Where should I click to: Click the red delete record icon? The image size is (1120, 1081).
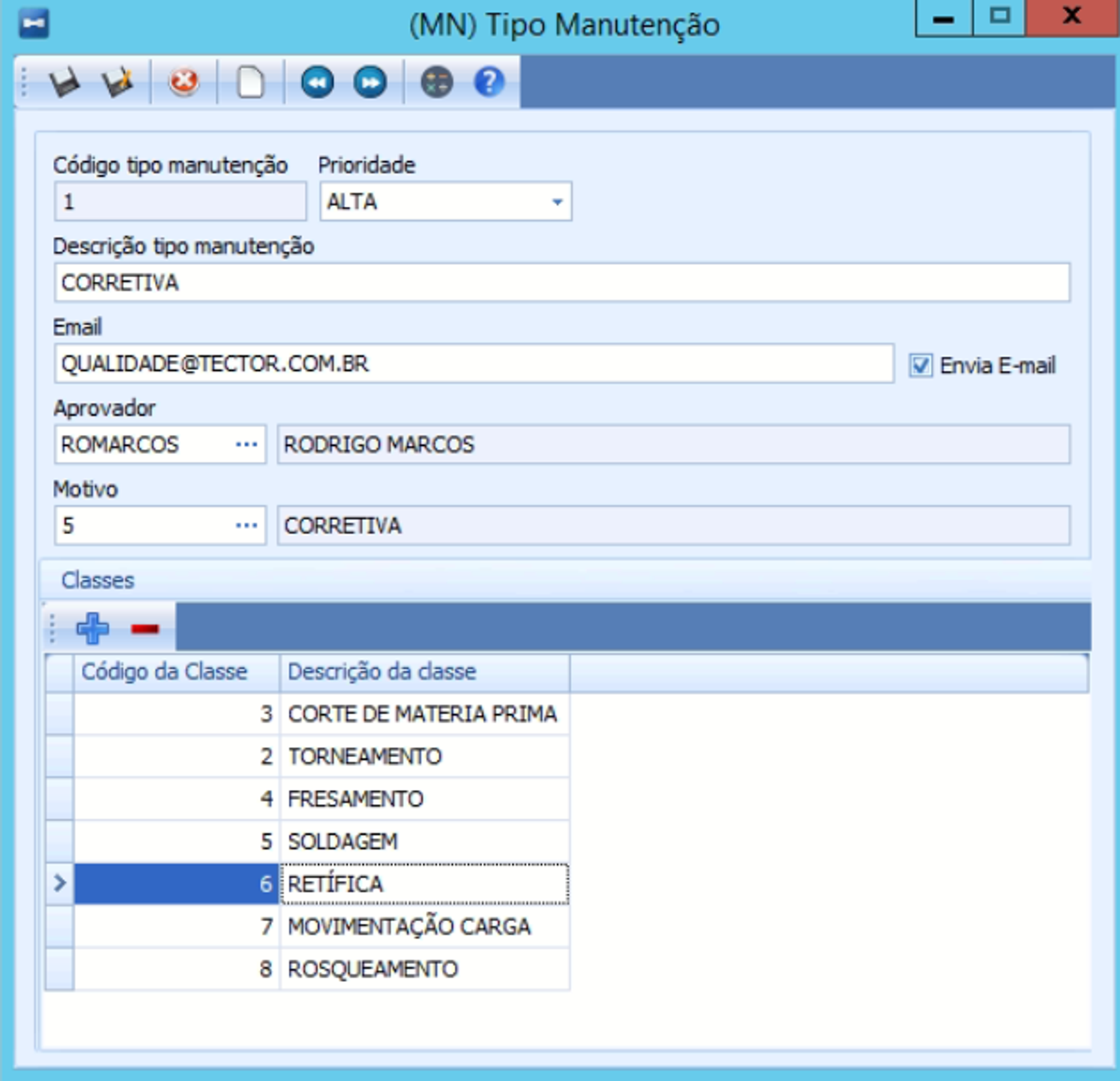click(x=184, y=82)
